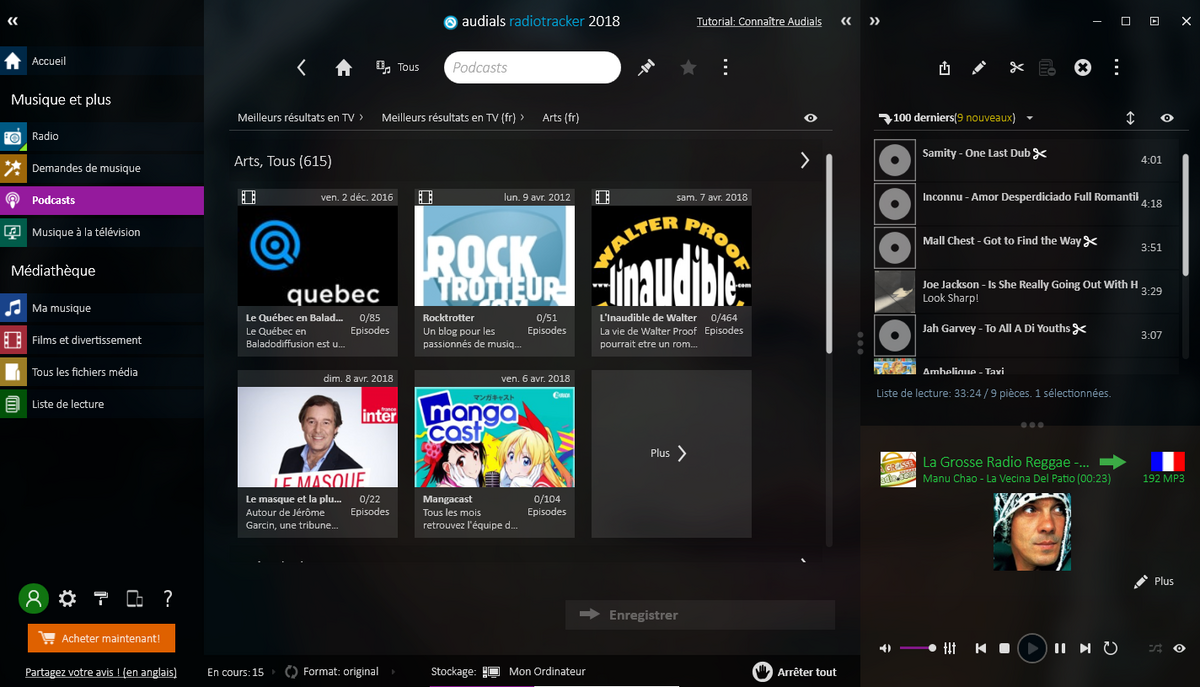1200x687 pixels.
Task: Select Podcasts in sidebar
Action: (102, 200)
